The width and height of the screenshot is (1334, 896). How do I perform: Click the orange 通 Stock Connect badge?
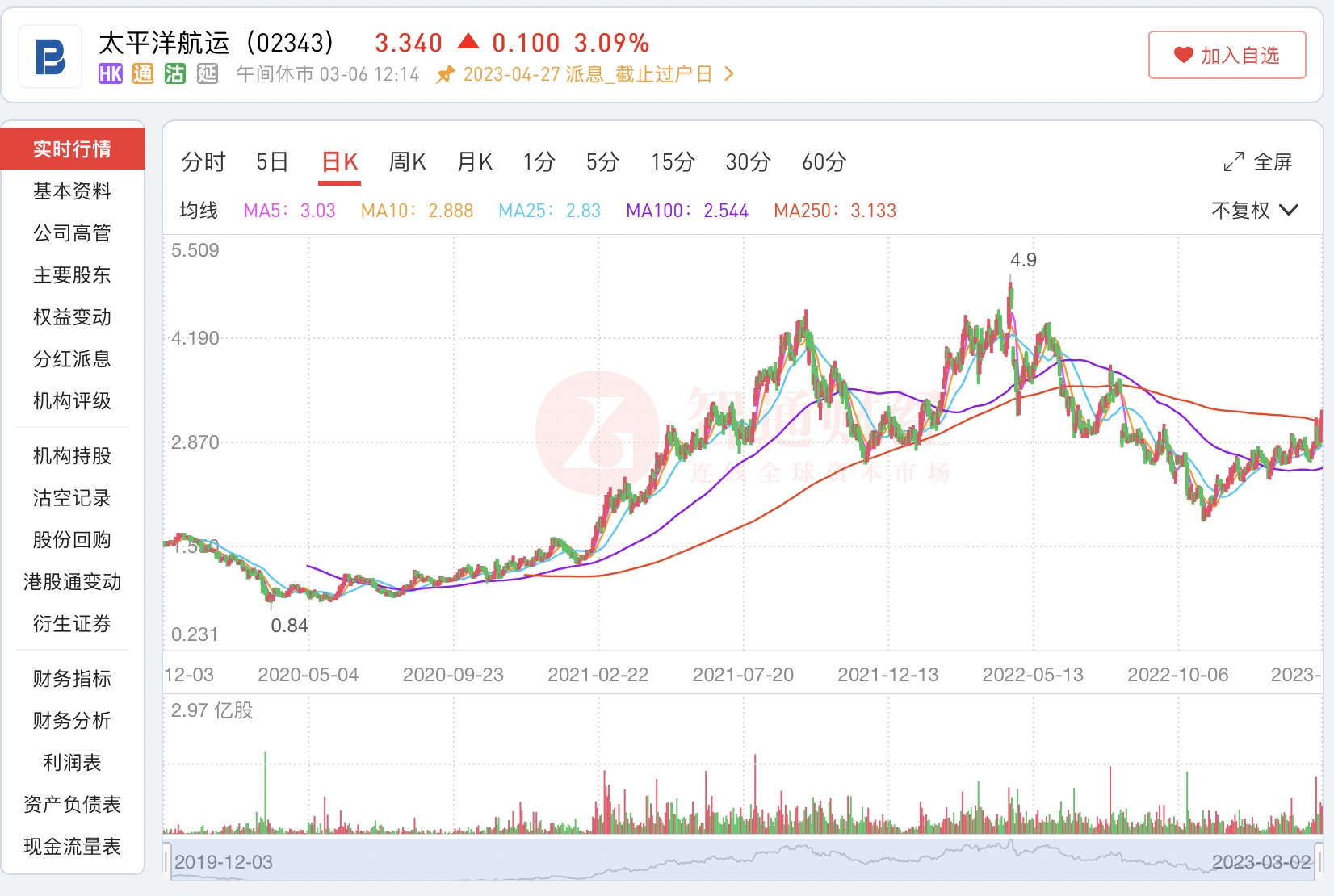(143, 74)
